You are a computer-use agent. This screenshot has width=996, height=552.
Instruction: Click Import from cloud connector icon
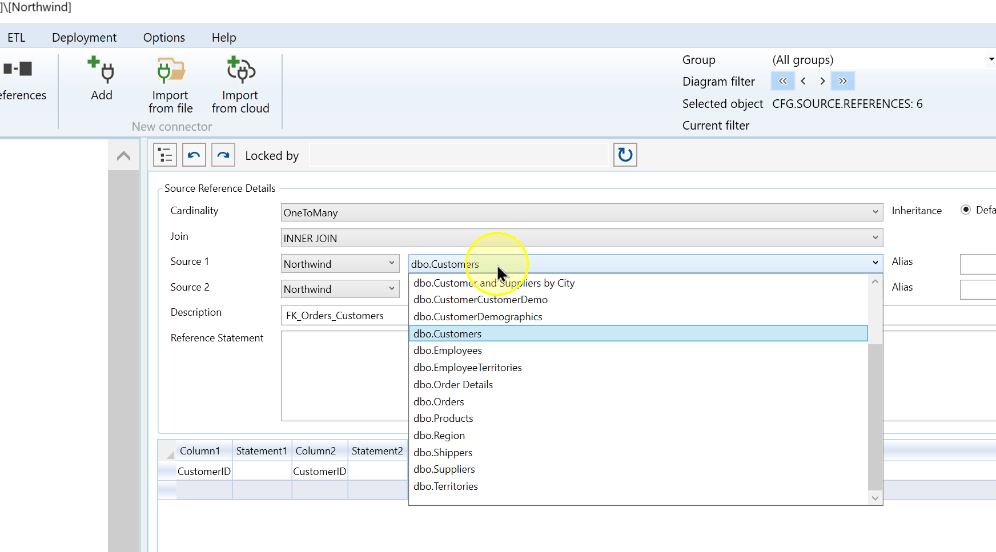pos(240,71)
